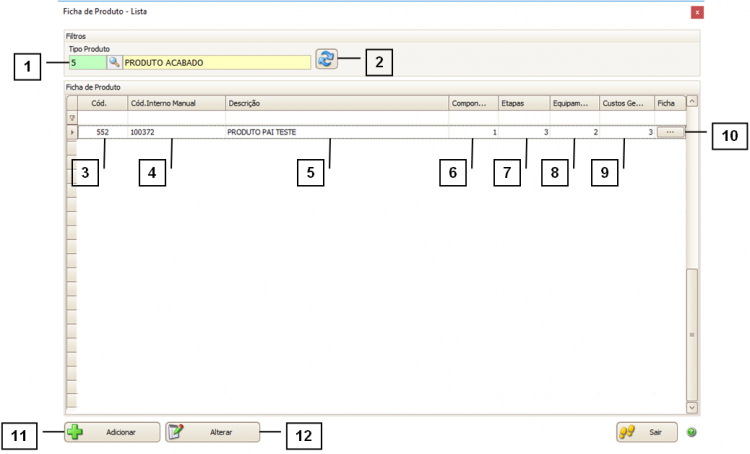Click the Descrição column header
750x454 pixels.
tap(335, 102)
